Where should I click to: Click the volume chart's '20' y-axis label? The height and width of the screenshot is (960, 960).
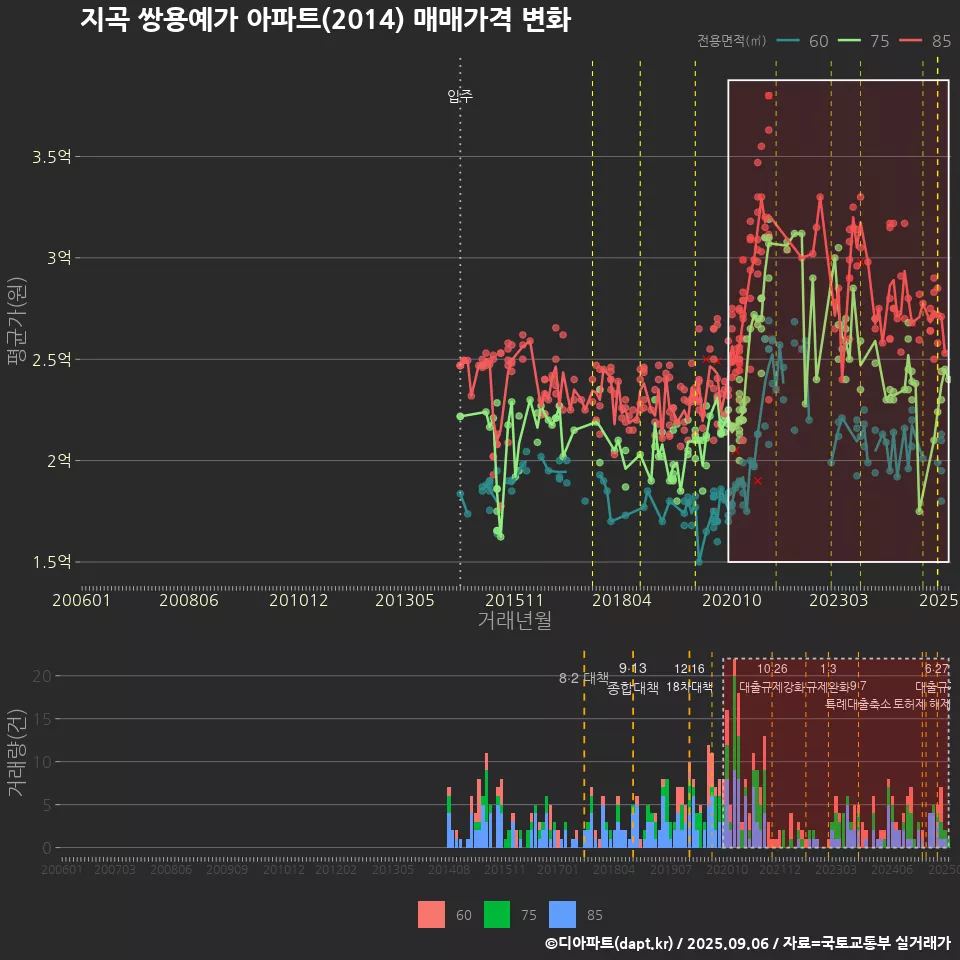pos(42,676)
